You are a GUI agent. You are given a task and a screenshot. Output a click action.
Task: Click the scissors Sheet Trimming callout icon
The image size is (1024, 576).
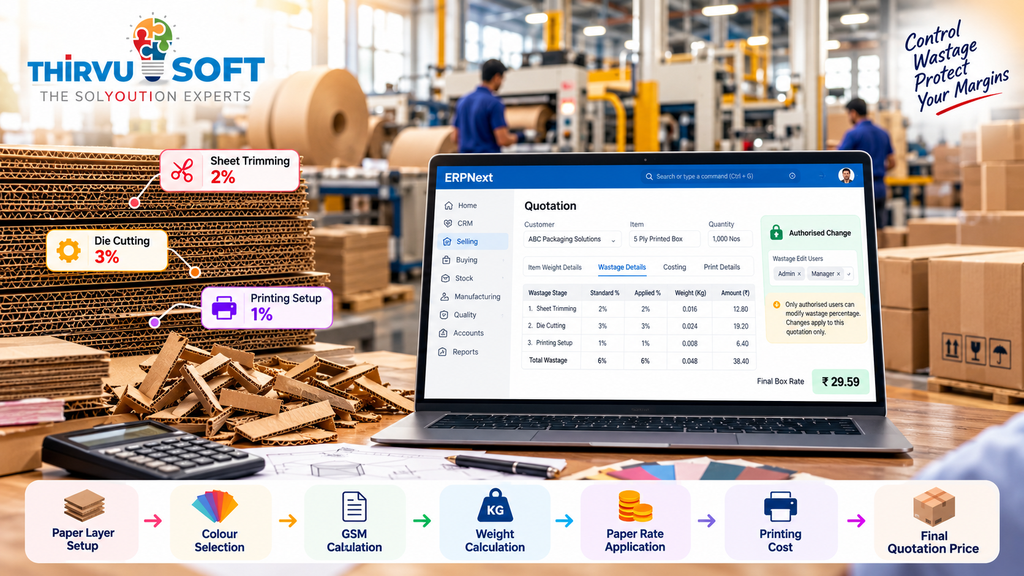[182, 170]
